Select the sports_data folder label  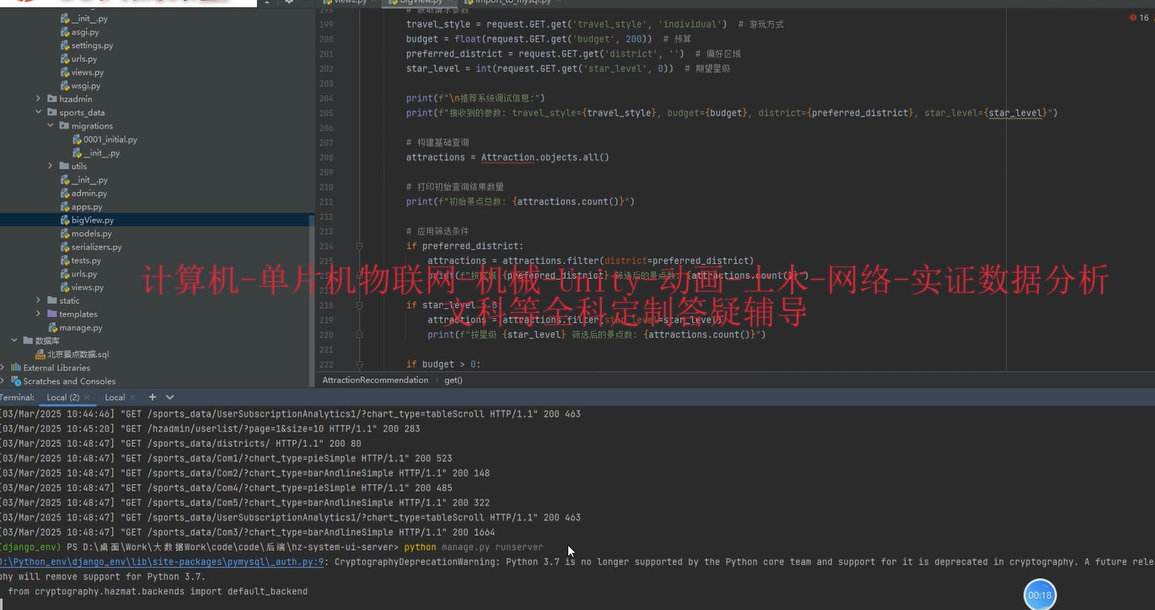point(82,112)
